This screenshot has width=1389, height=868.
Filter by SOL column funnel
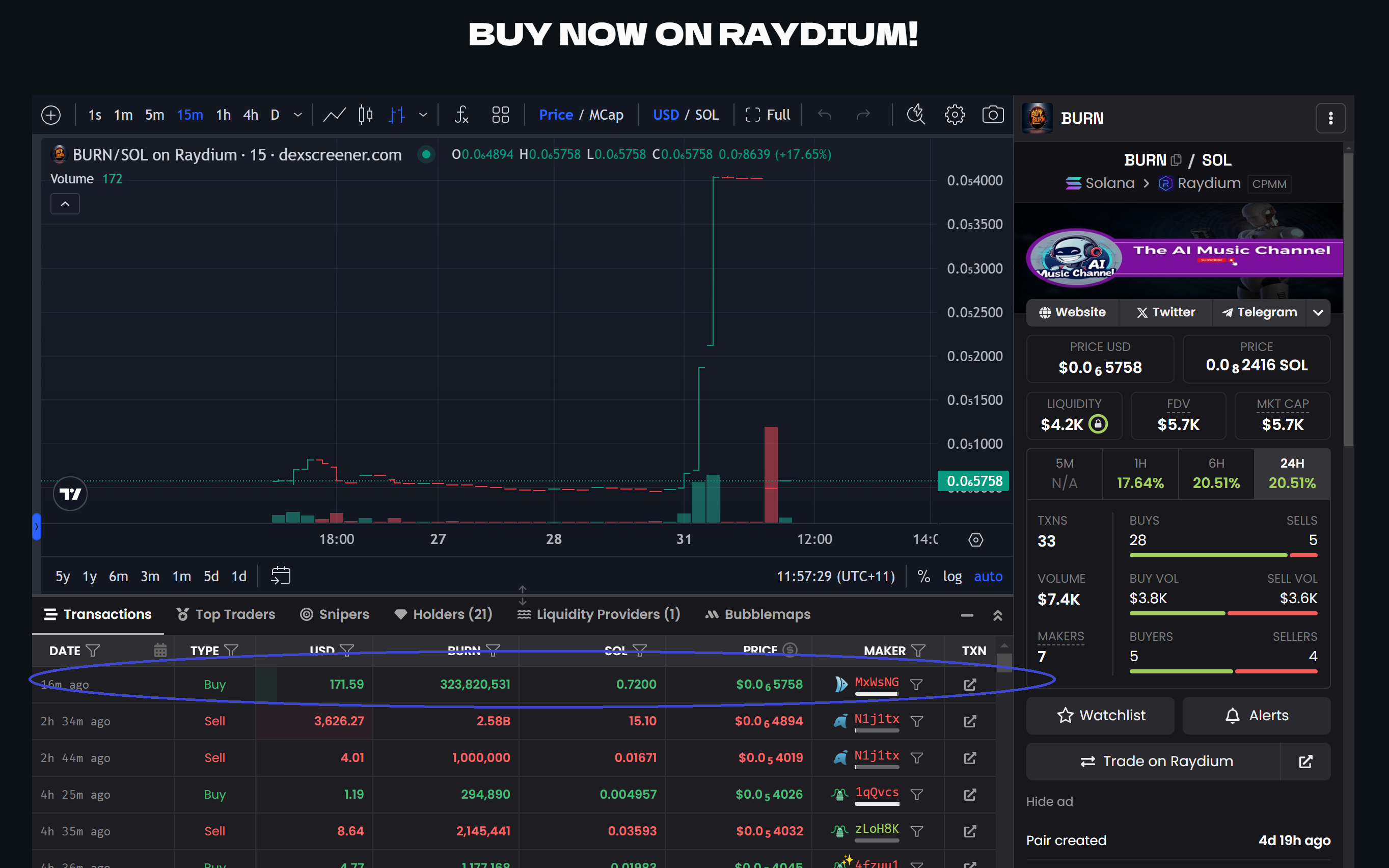[639, 650]
